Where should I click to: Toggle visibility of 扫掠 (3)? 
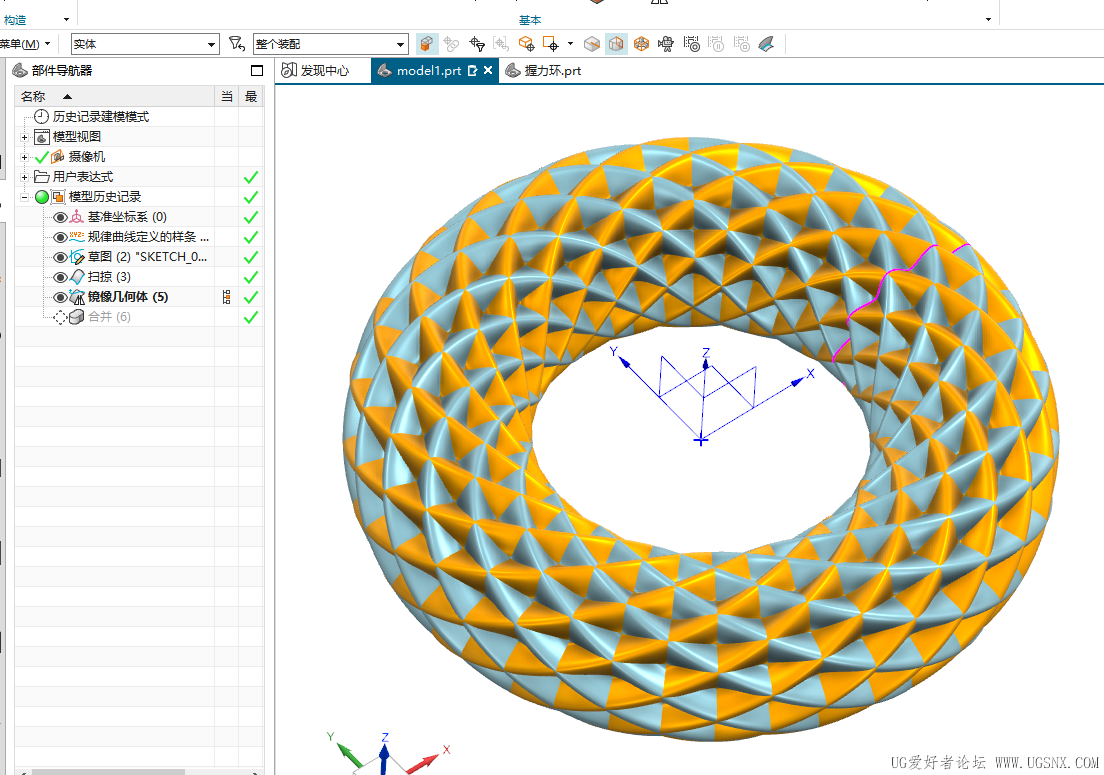60,277
